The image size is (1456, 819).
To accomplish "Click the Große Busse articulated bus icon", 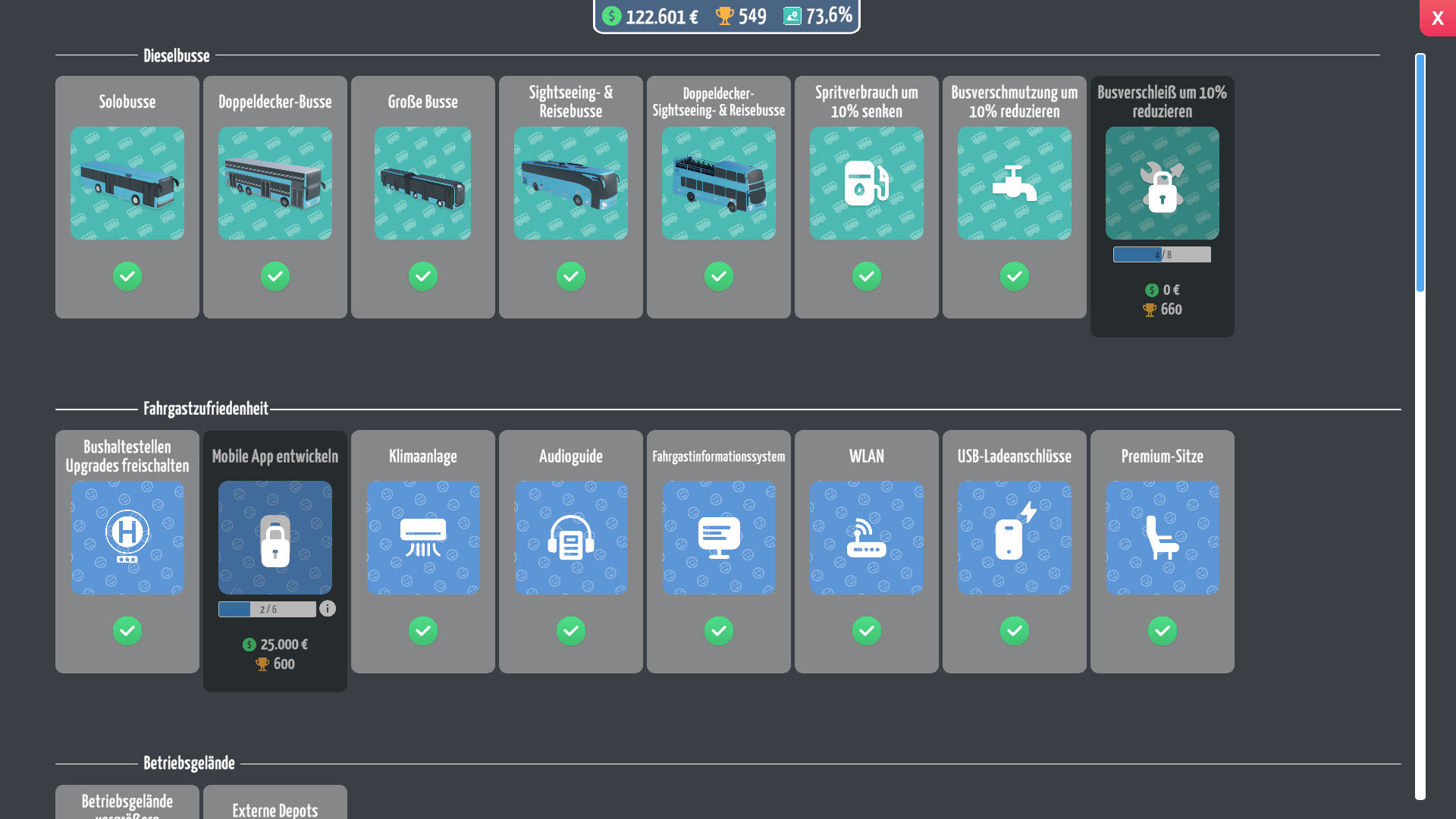I will [422, 184].
